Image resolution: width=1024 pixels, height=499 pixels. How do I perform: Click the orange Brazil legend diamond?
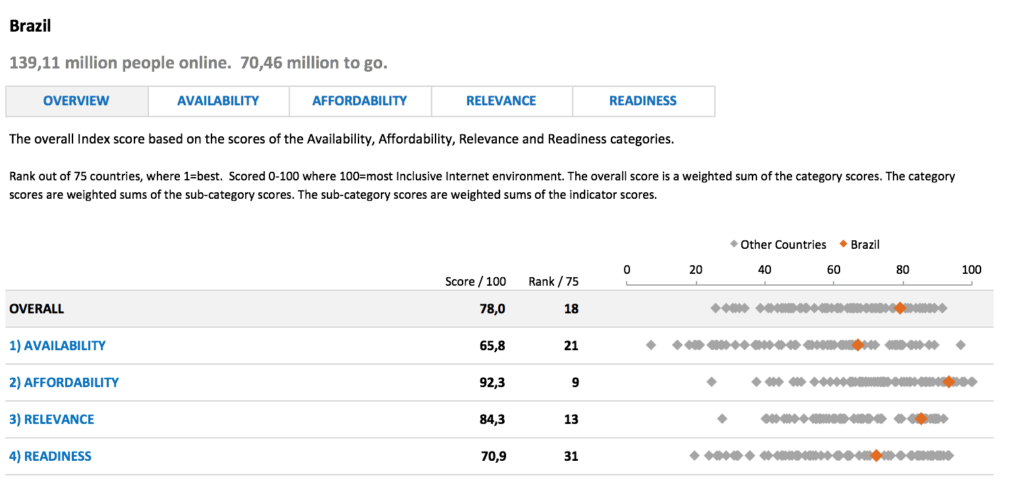tap(843, 244)
